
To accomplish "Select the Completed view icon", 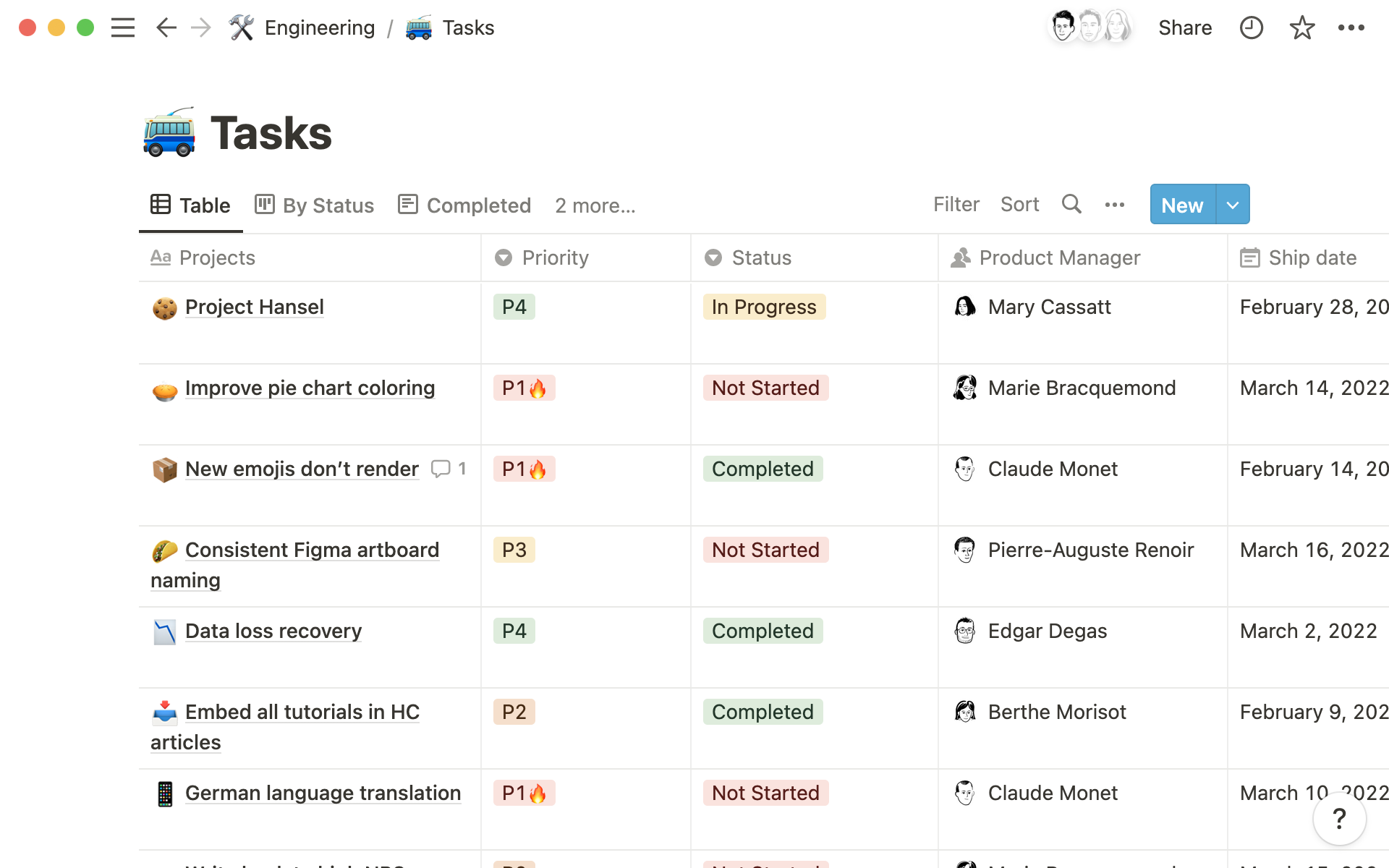I will tap(408, 204).
